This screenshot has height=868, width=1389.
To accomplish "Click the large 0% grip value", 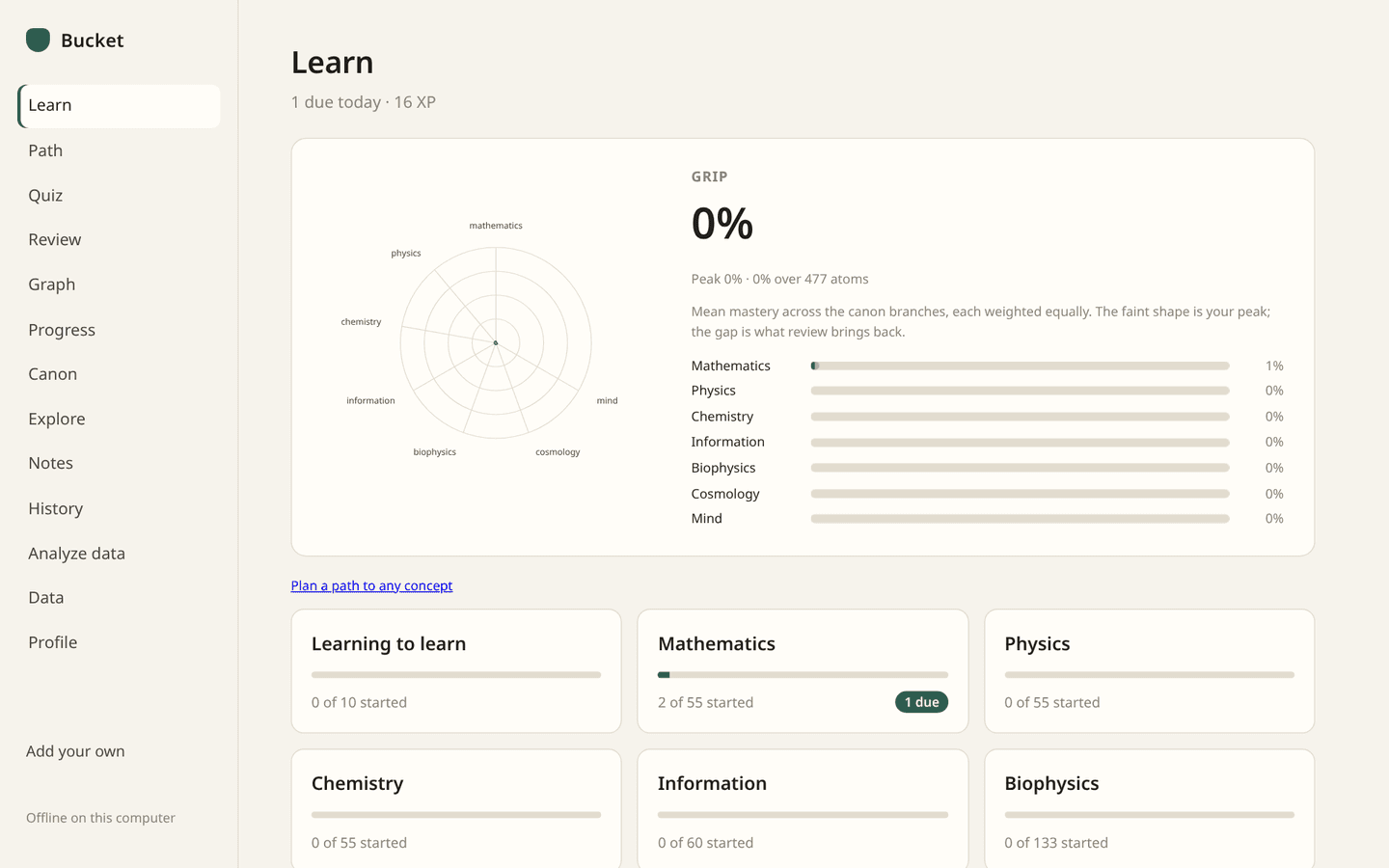I will (722, 224).
